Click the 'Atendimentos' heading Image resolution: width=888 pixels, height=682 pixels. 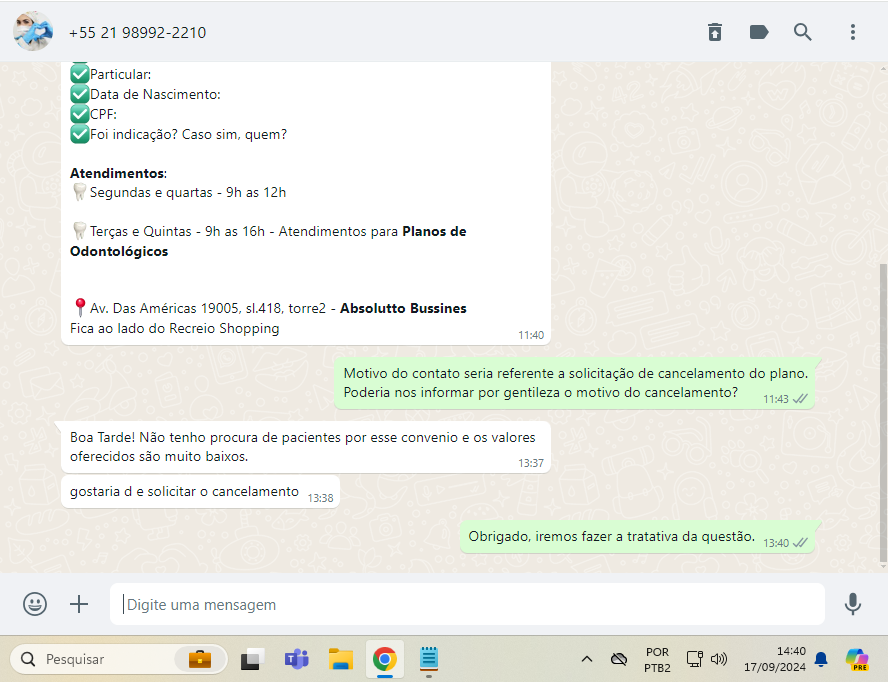click(118, 173)
